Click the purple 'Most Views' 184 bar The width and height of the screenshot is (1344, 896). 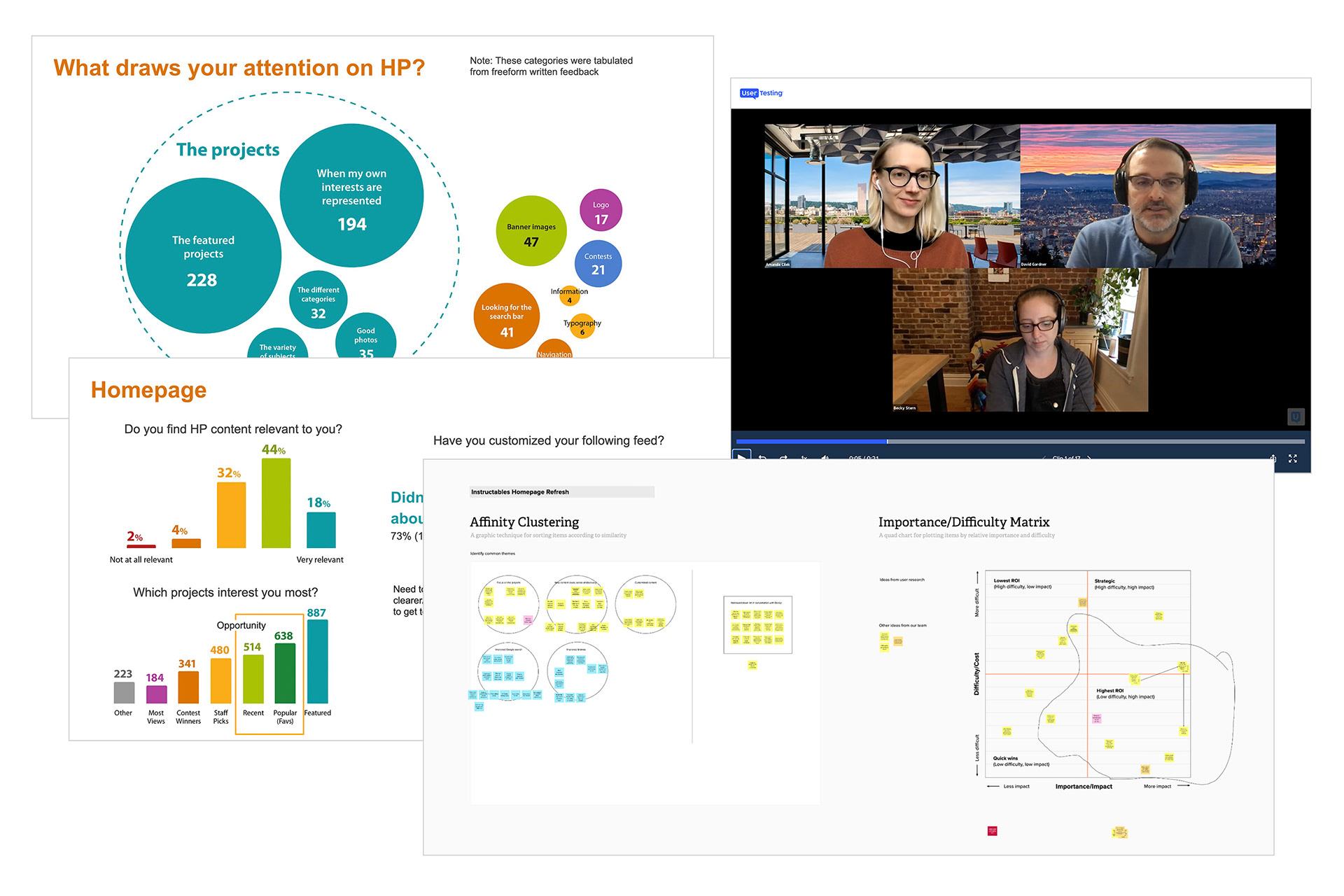(156, 694)
